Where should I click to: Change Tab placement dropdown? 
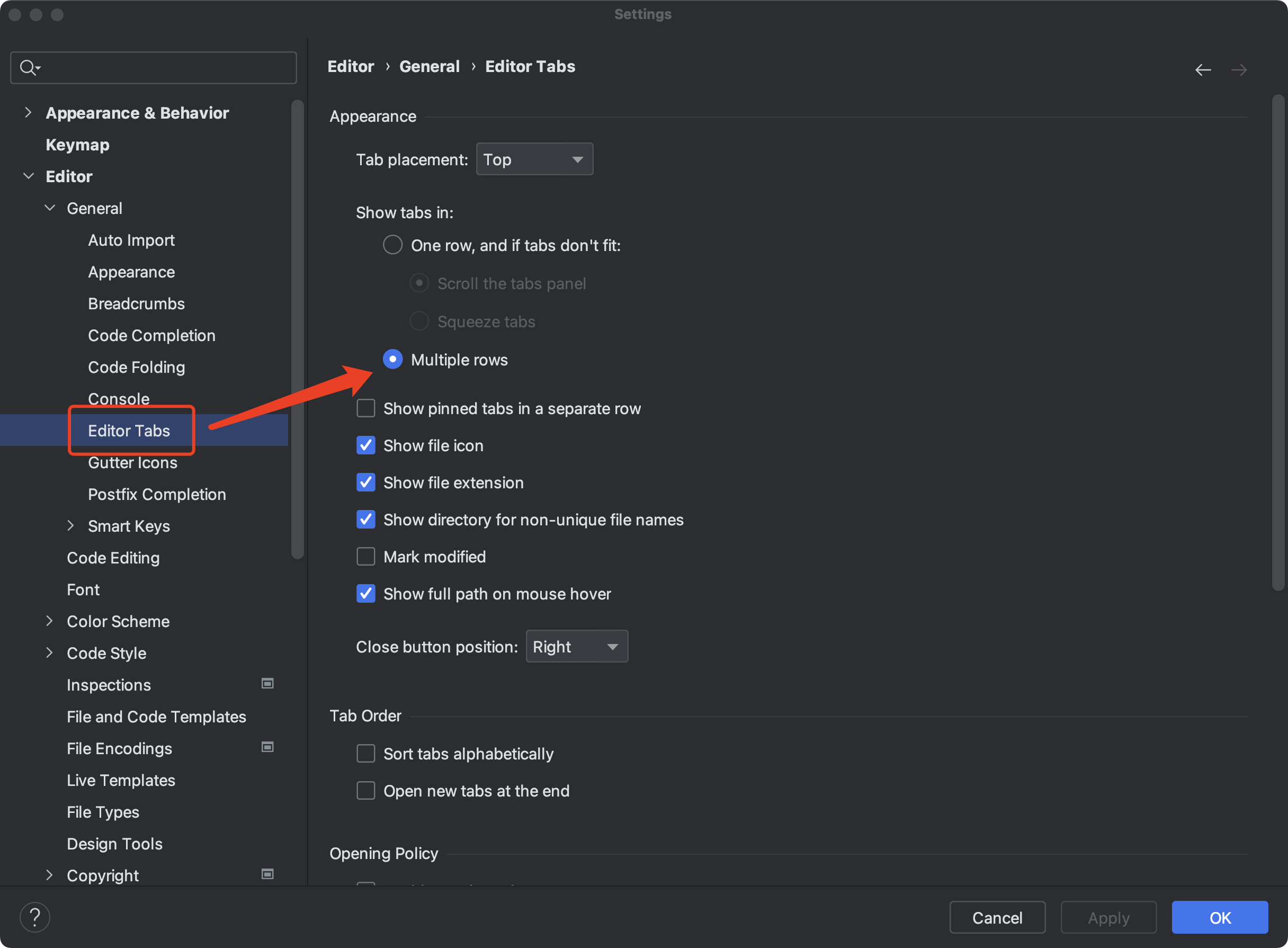point(535,158)
